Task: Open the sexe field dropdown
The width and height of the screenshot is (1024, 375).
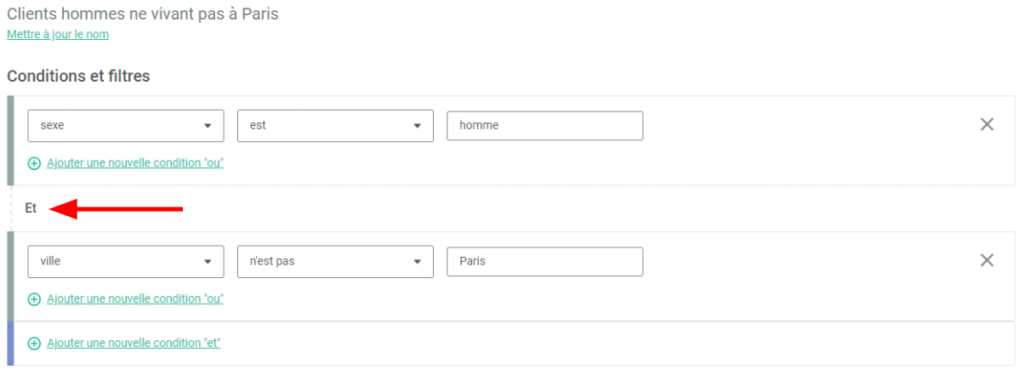Action: pyautogui.click(x=126, y=125)
